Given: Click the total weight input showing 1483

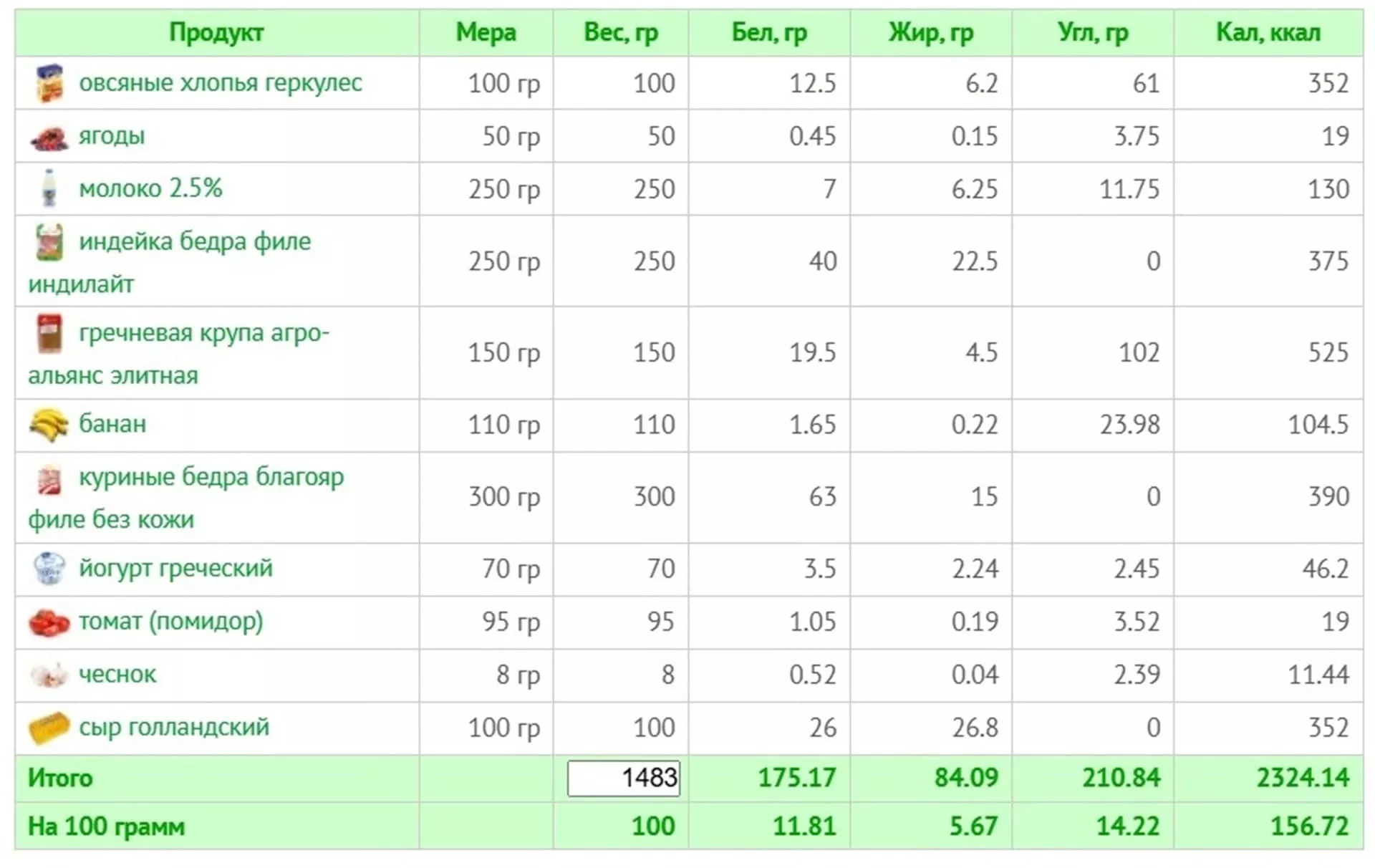Looking at the screenshot, I should pos(624,778).
